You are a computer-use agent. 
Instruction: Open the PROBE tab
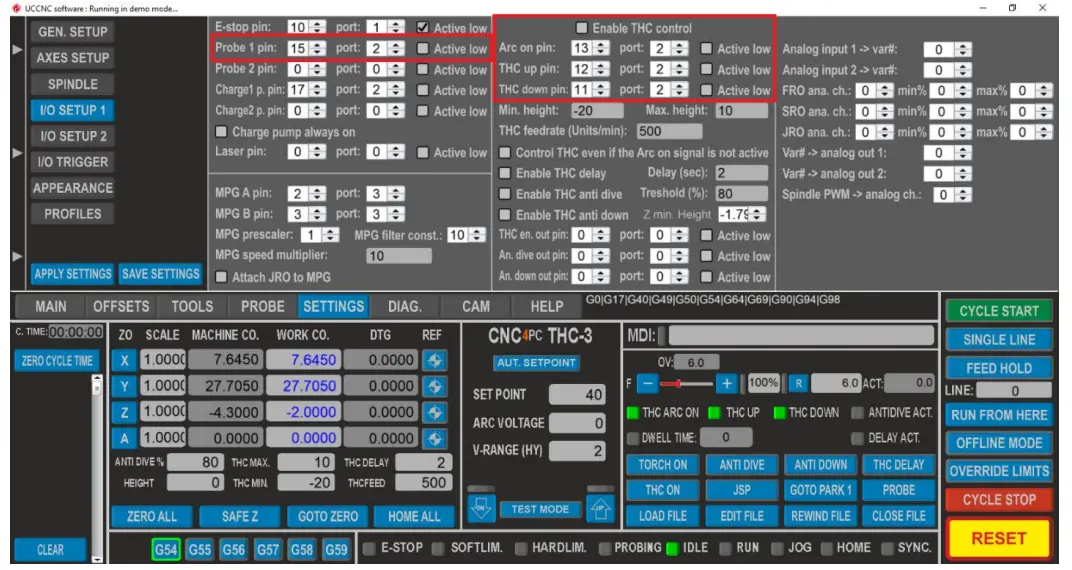coord(263,306)
